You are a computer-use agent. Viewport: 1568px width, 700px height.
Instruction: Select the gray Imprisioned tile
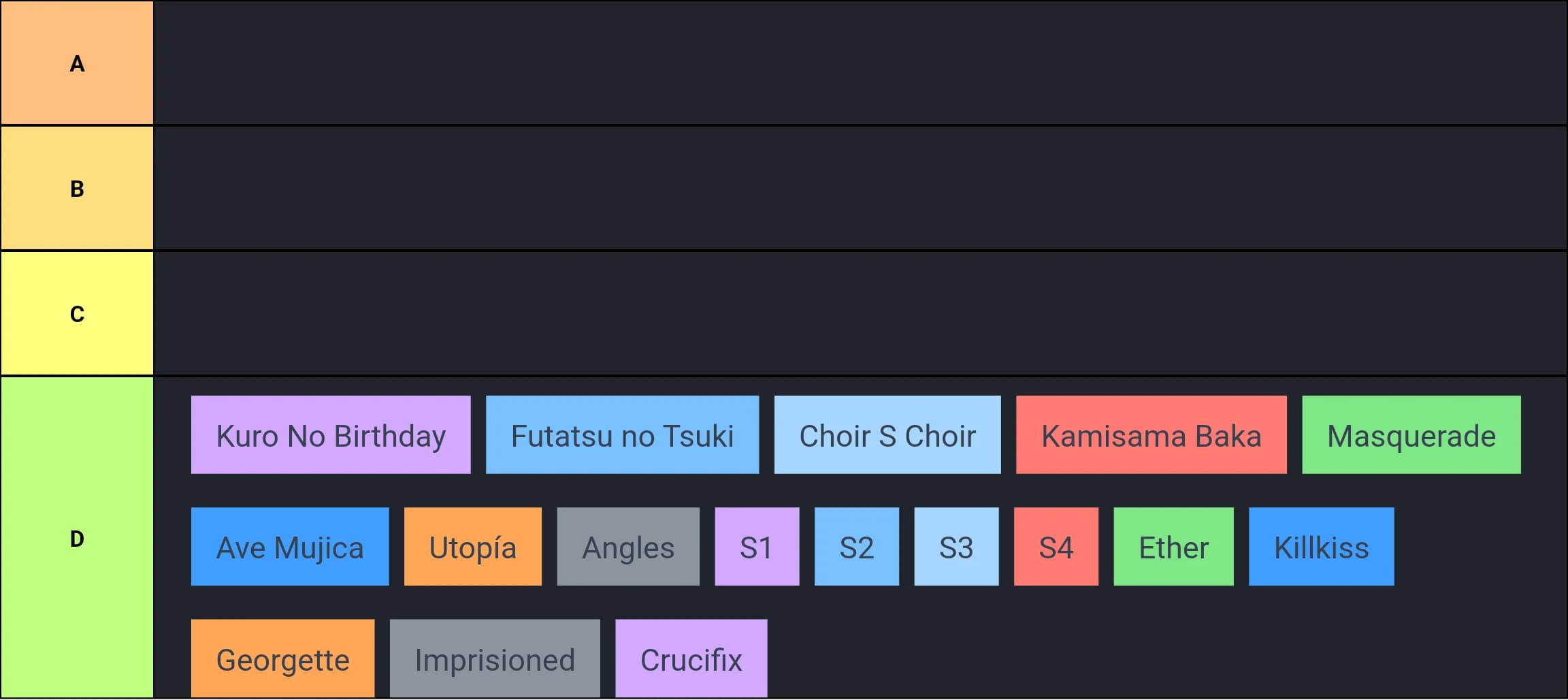(495, 658)
